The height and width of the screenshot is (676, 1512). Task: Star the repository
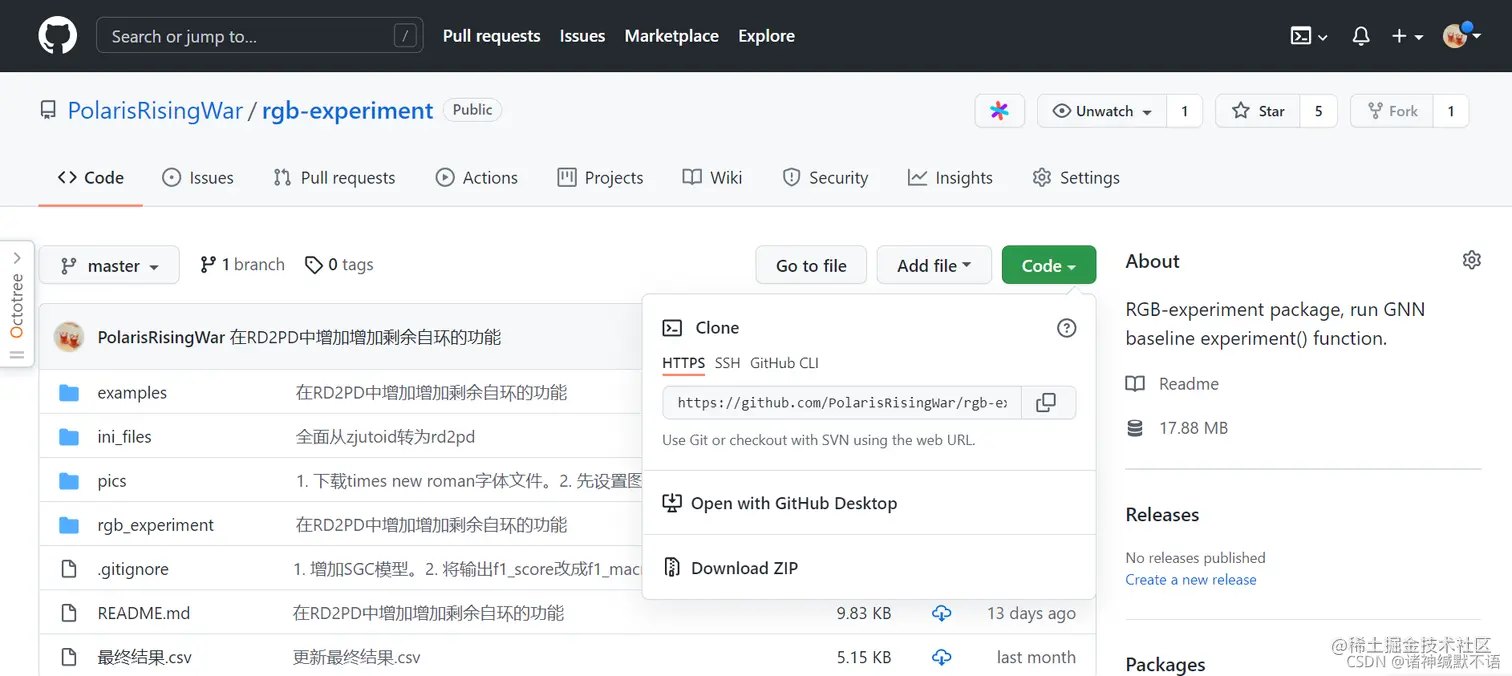pyautogui.click(x=1258, y=111)
